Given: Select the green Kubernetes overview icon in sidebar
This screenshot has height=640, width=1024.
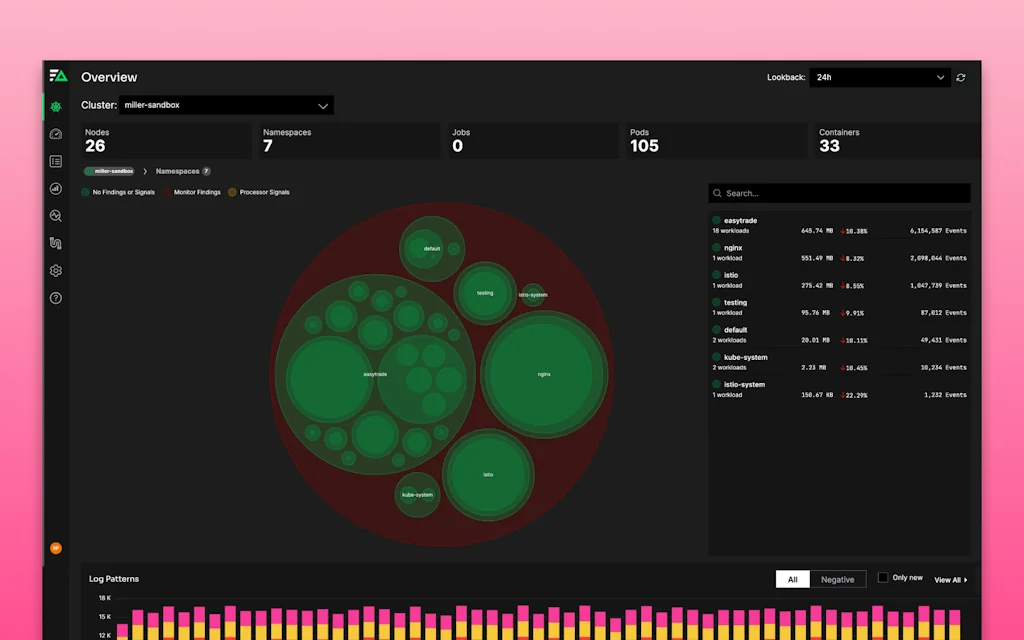Looking at the screenshot, I should (x=55, y=106).
